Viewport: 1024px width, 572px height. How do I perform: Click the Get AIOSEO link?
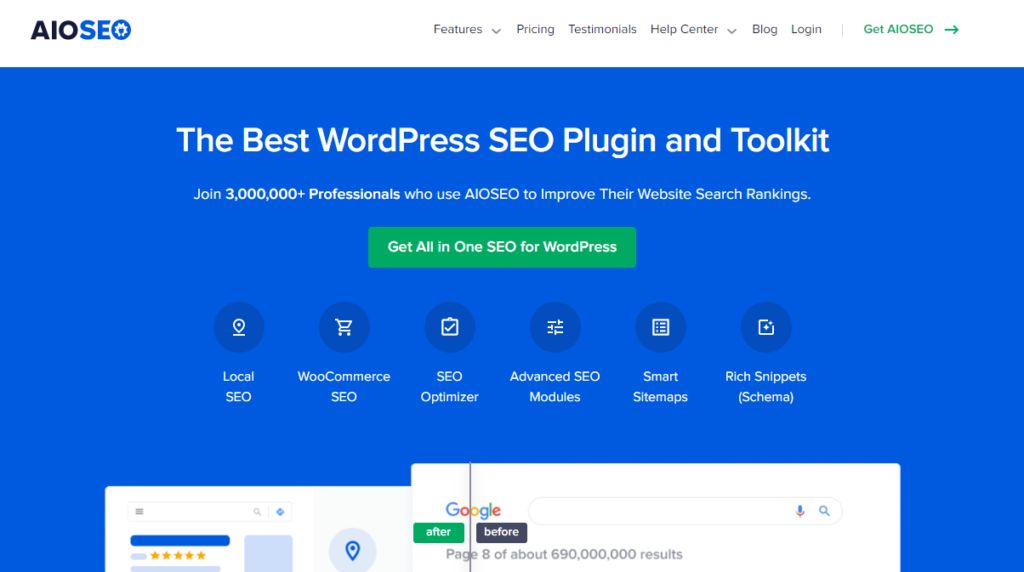tap(898, 29)
